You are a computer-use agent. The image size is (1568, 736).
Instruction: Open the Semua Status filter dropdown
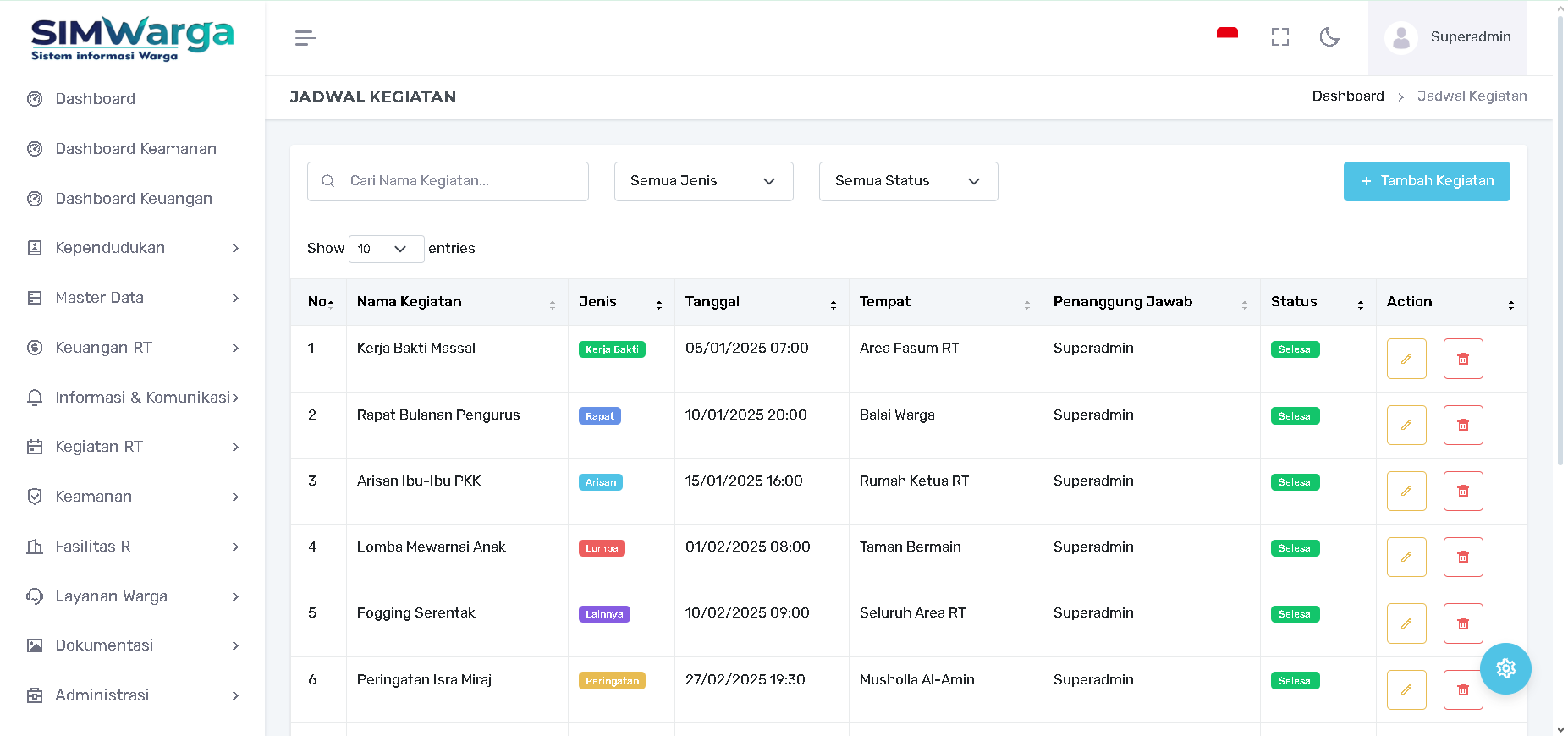pos(908,181)
